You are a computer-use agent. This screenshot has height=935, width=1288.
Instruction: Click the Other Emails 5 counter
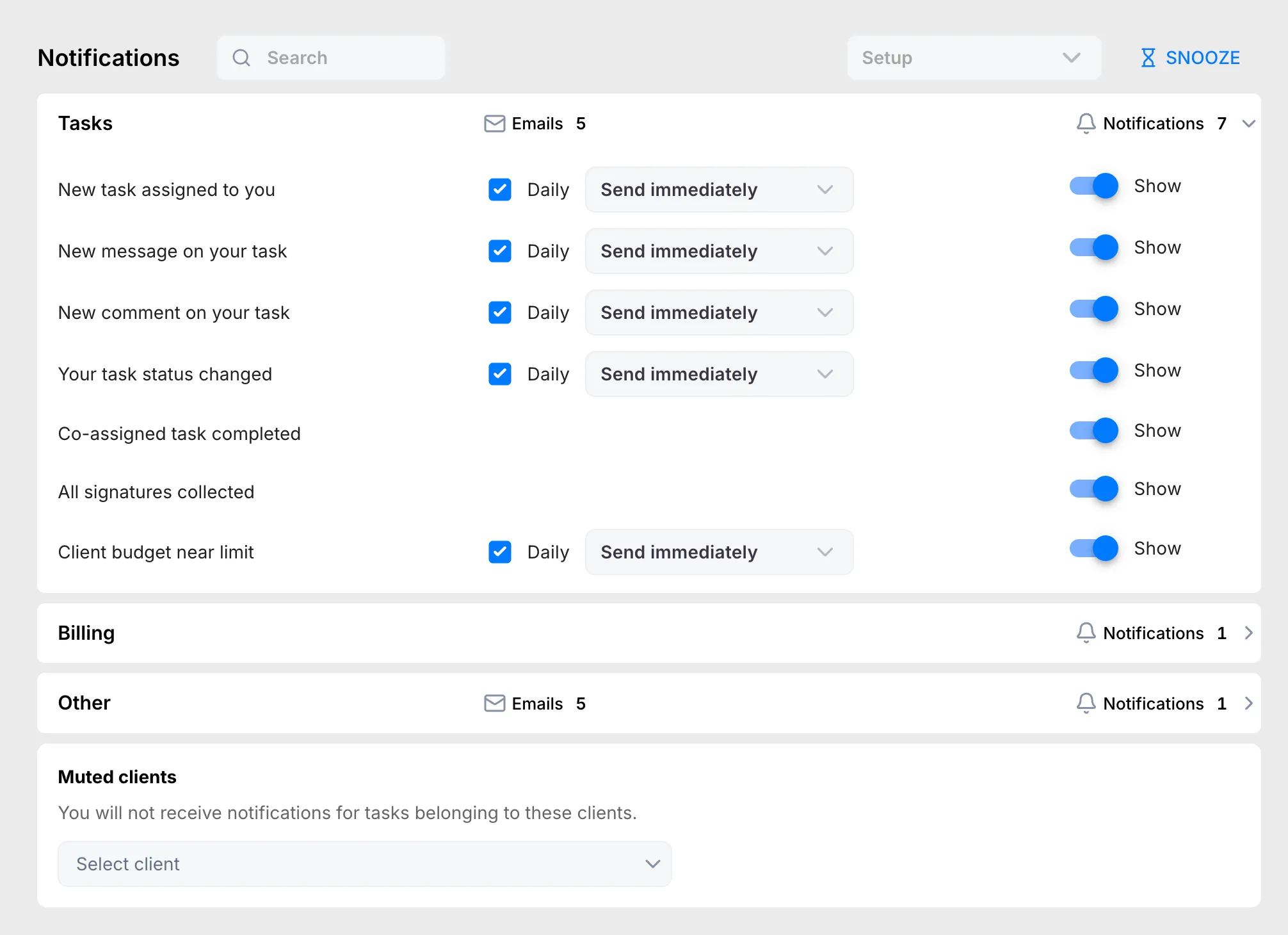(535, 703)
